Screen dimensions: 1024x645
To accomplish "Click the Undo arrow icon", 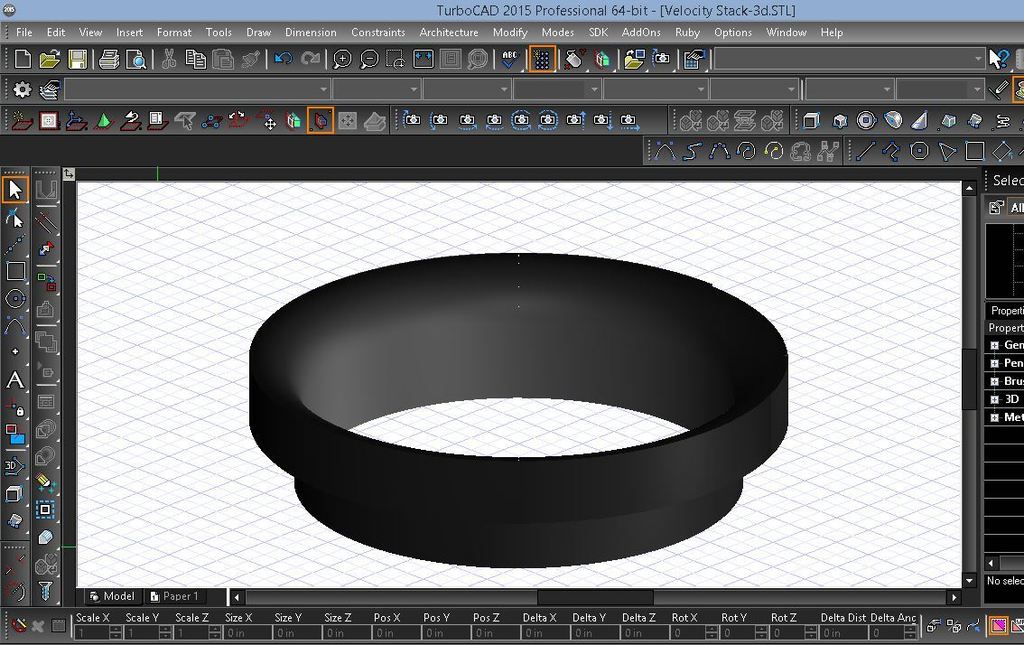I will (x=283, y=59).
